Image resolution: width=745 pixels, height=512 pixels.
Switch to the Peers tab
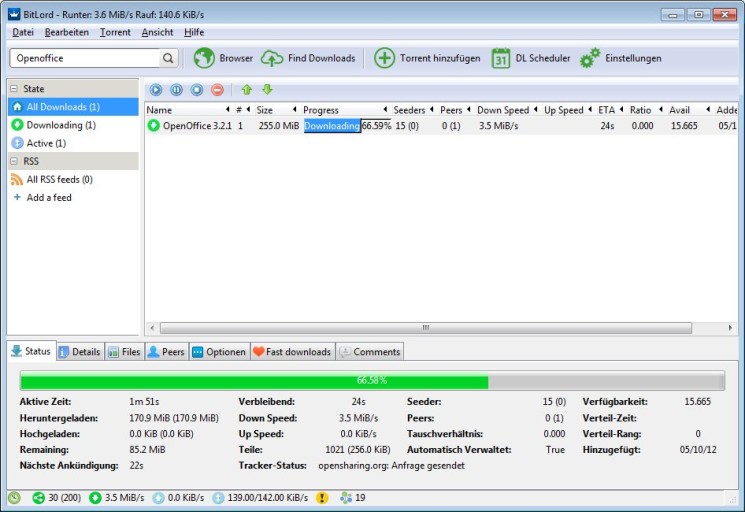(166, 351)
